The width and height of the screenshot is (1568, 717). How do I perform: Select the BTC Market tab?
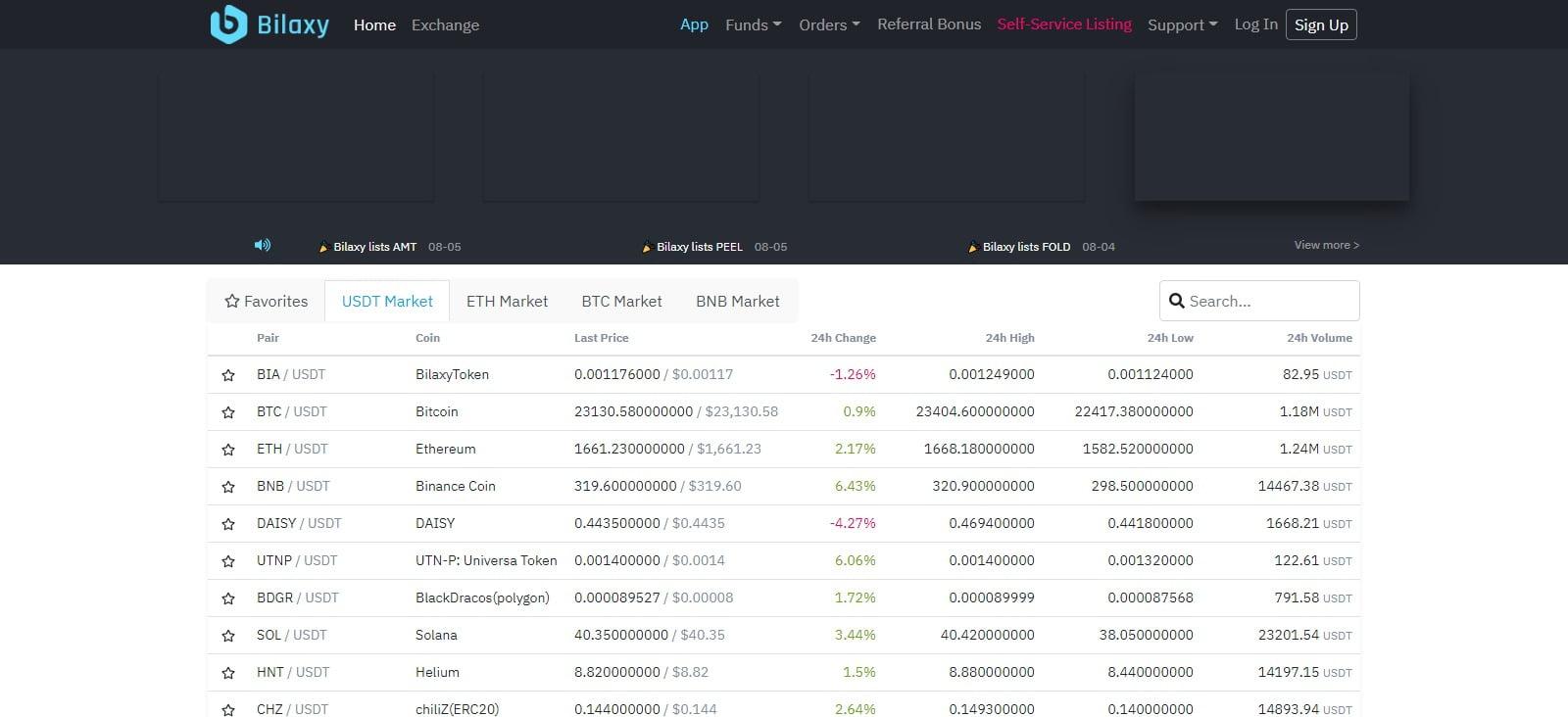point(621,302)
